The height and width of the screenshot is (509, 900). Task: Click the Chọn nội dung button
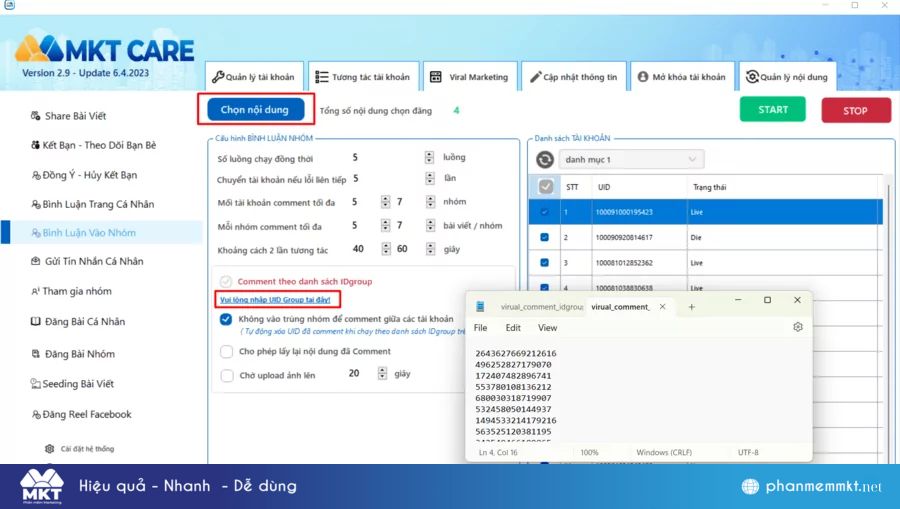coord(255,110)
